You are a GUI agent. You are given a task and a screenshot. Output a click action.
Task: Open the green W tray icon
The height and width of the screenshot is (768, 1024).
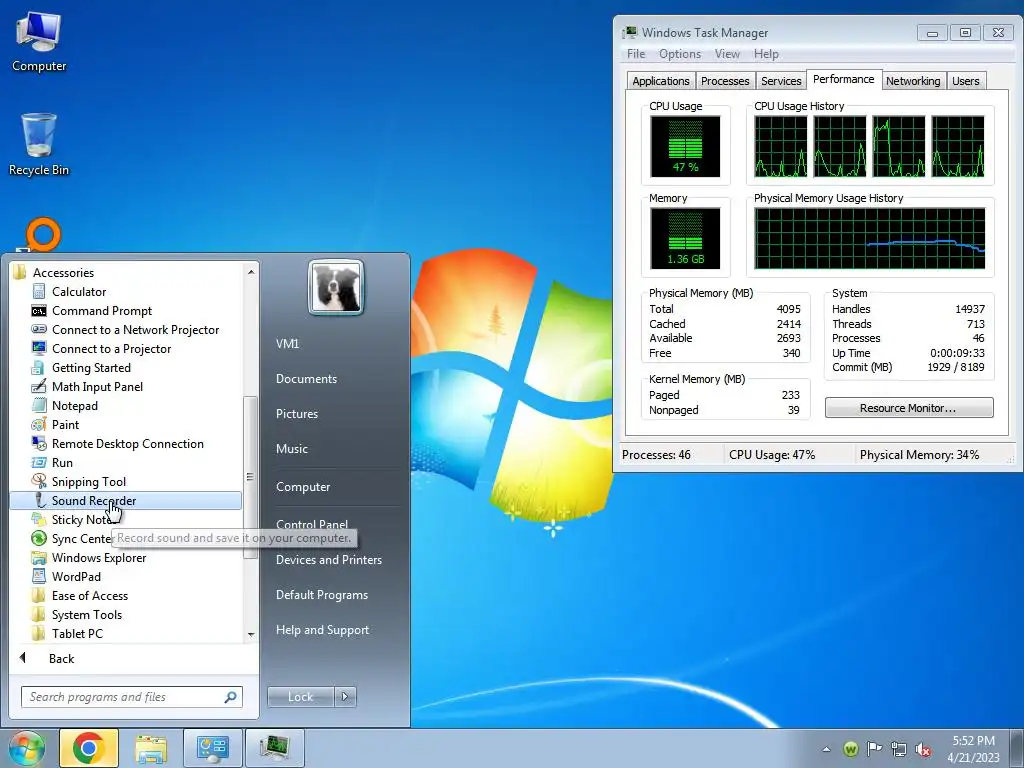850,749
